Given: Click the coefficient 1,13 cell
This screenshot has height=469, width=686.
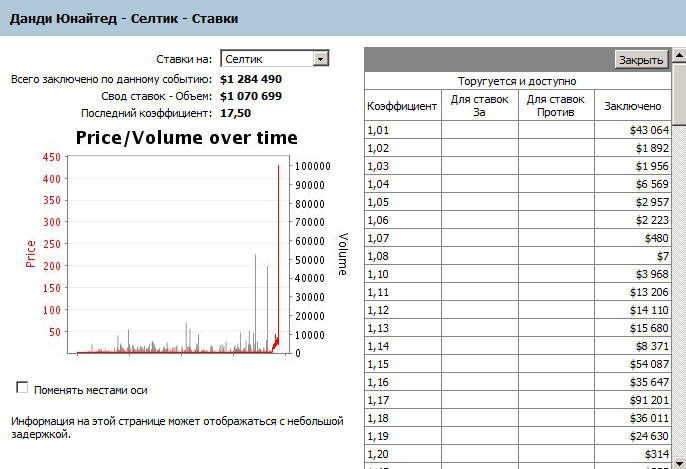Looking at the screenshot, I should tap(402, 328).
